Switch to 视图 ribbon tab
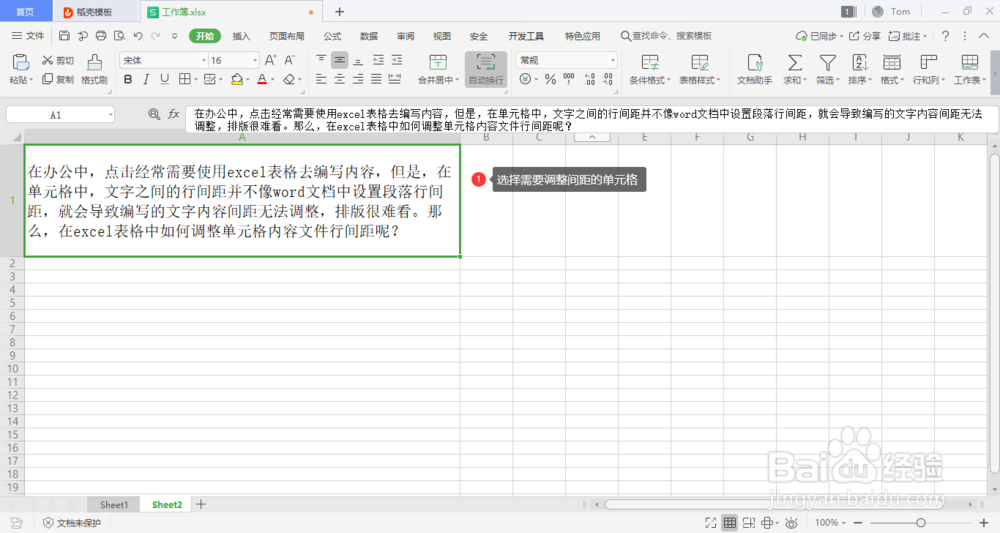The height and width of the screenshot is (533, 1000). coord(442,36)
